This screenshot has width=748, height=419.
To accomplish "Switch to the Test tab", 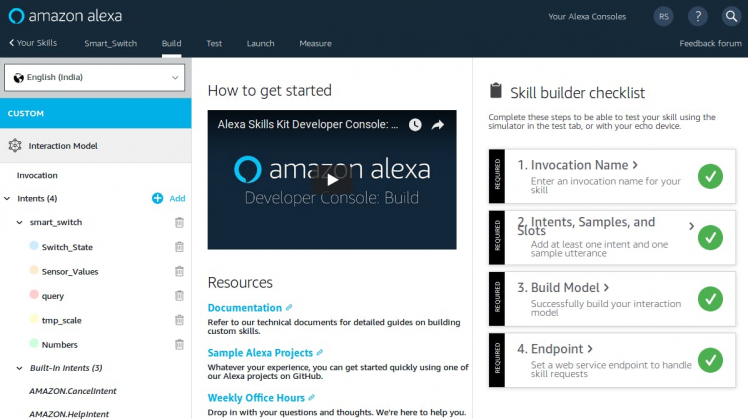I will pos(214,43).
